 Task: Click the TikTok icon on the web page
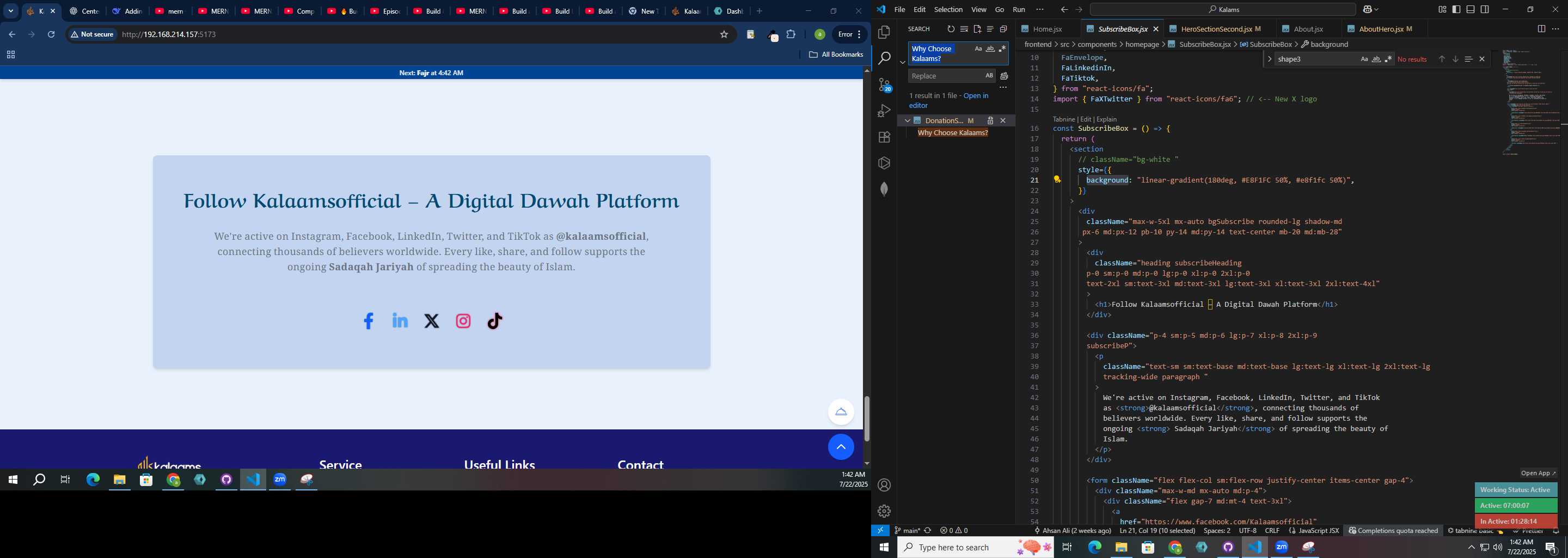[x=495, y=321]
